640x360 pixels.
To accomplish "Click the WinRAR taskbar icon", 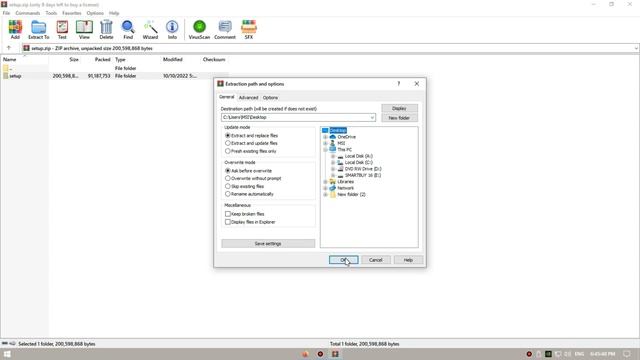I will [335, 354].
